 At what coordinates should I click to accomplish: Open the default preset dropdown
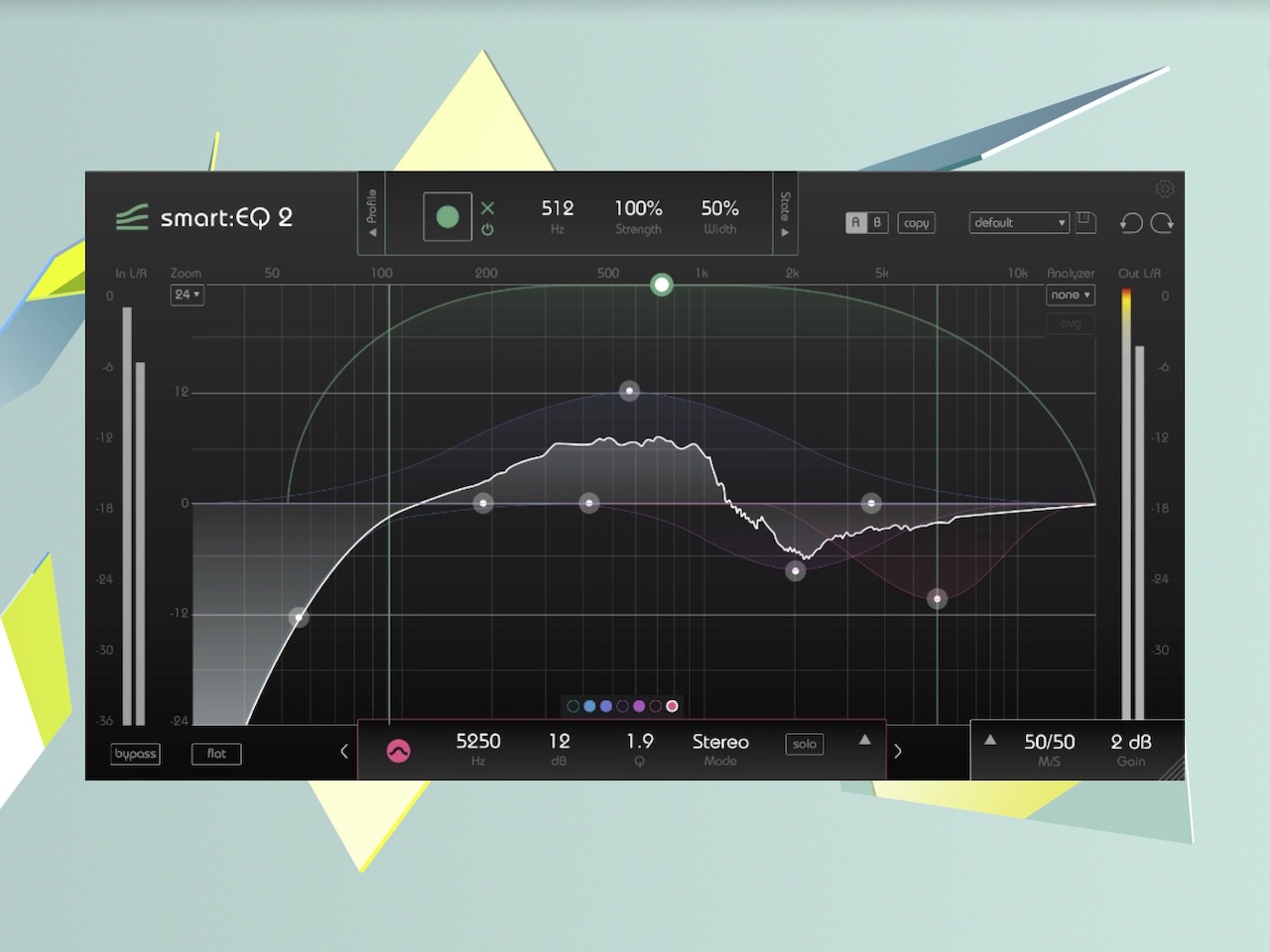pyautogui.click(x=1019, y=222)
